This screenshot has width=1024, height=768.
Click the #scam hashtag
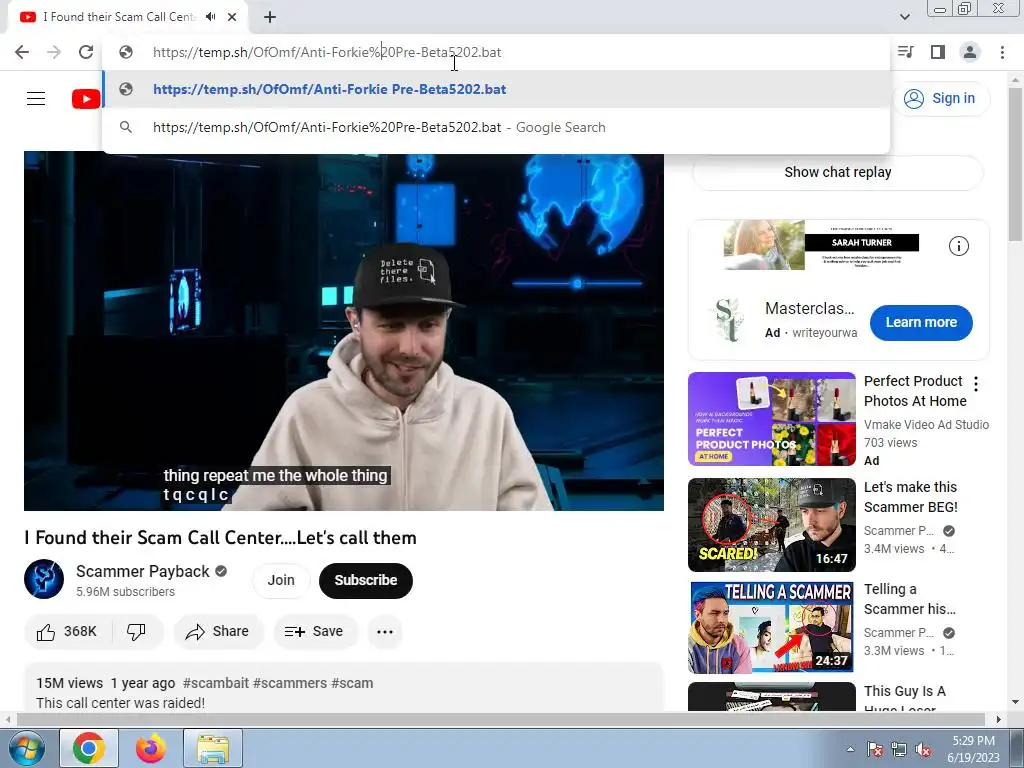[x=352, y=683]
